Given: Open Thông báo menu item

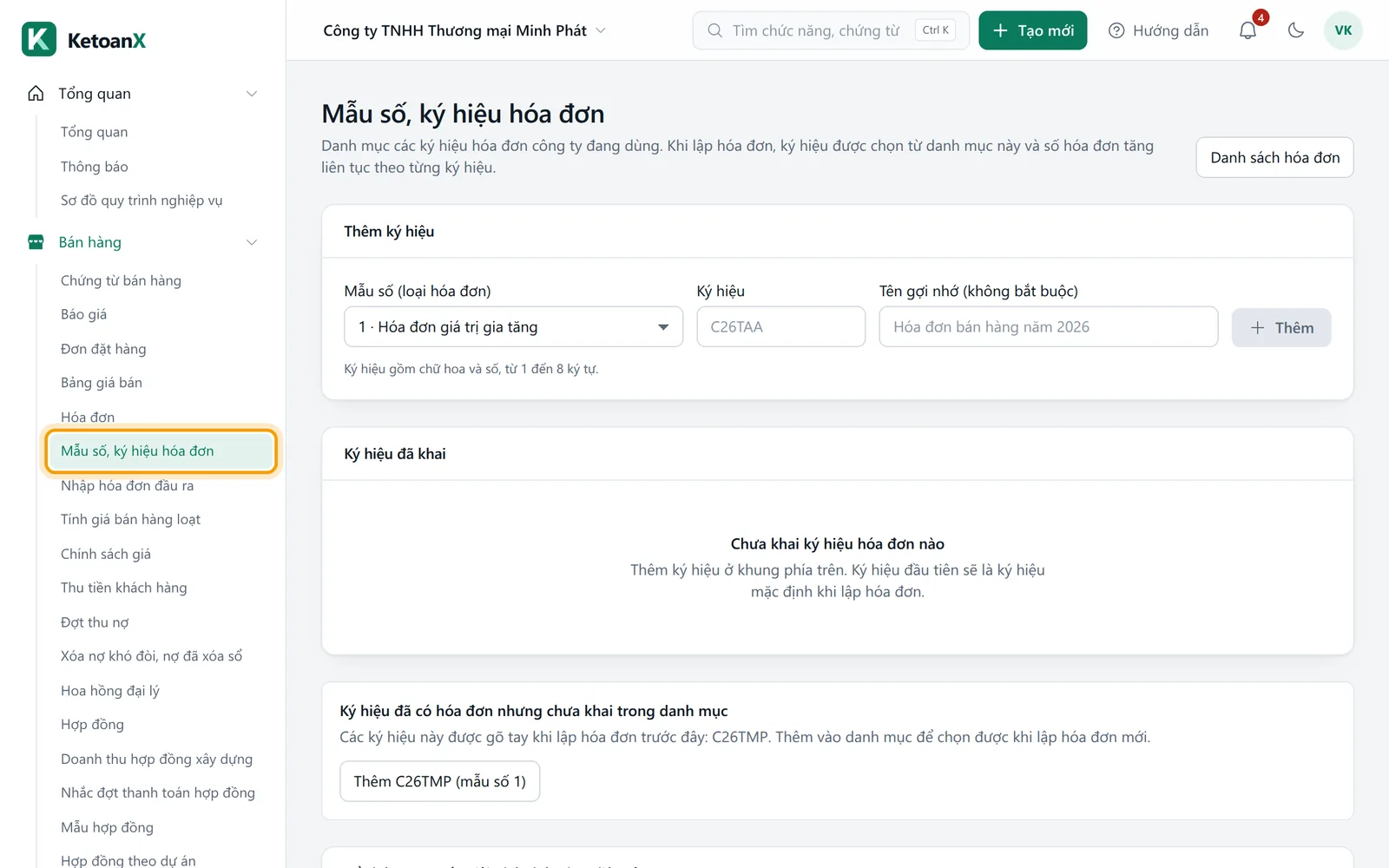Looking at the screenshot, I should tap(94, 167).
